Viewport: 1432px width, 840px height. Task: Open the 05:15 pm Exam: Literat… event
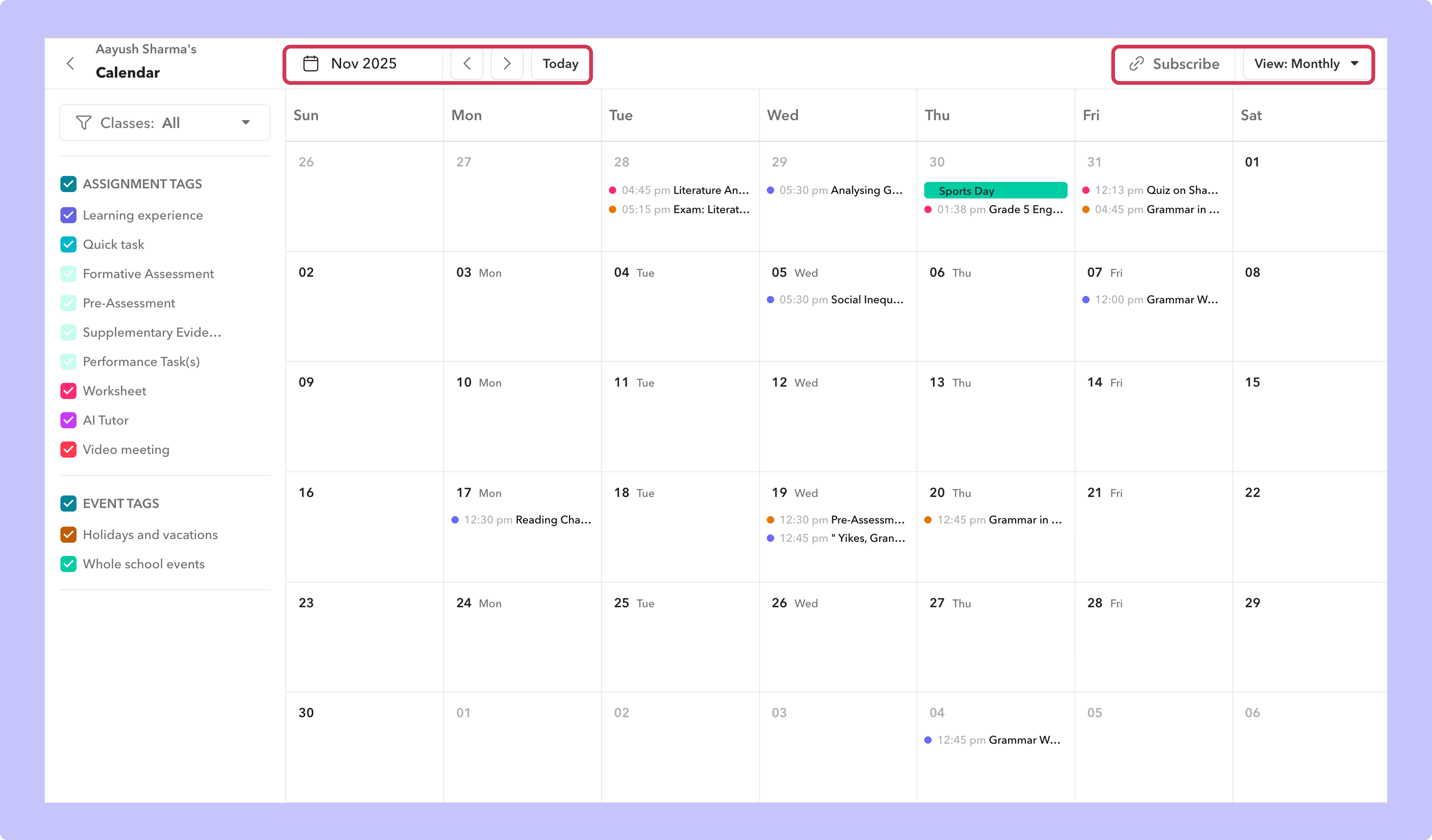679,210
